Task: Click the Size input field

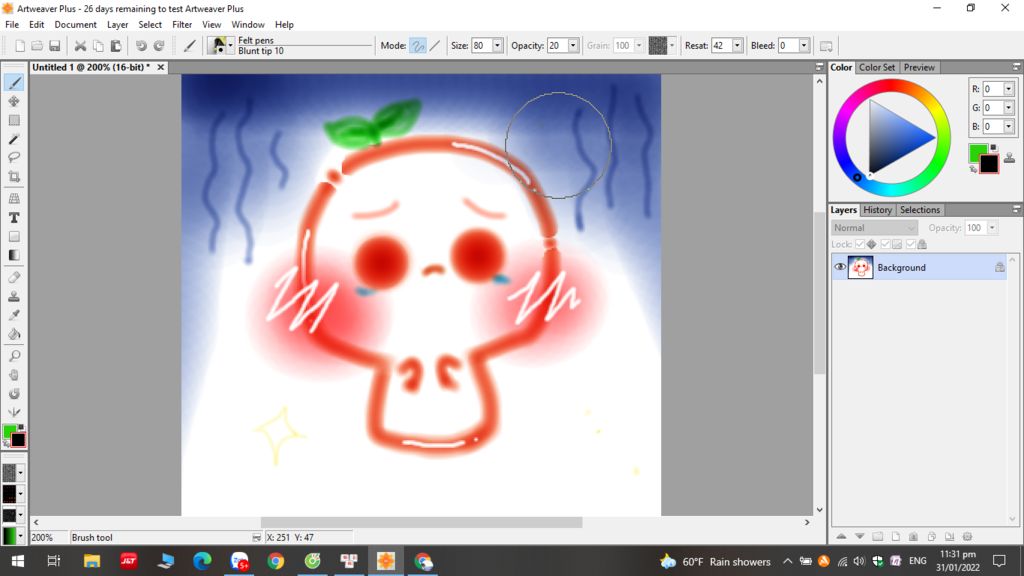Action: pyautogui.click(x=481, y=46)
